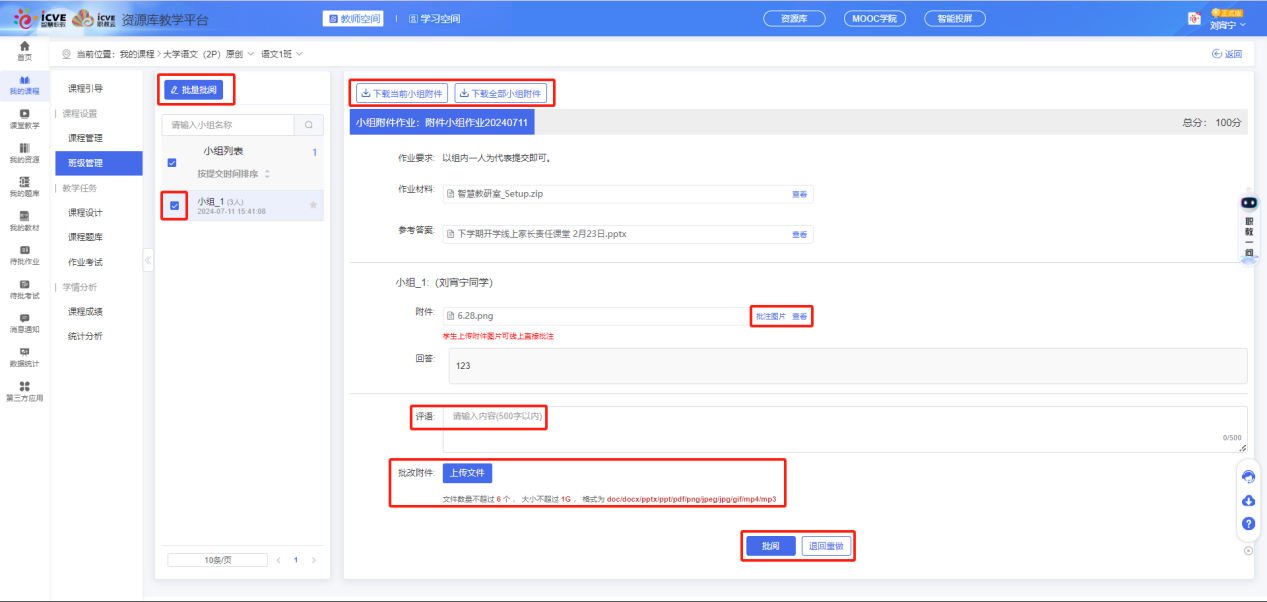Click 上传文件 to upload a file
1267x602 pixels.
point(467,473)
